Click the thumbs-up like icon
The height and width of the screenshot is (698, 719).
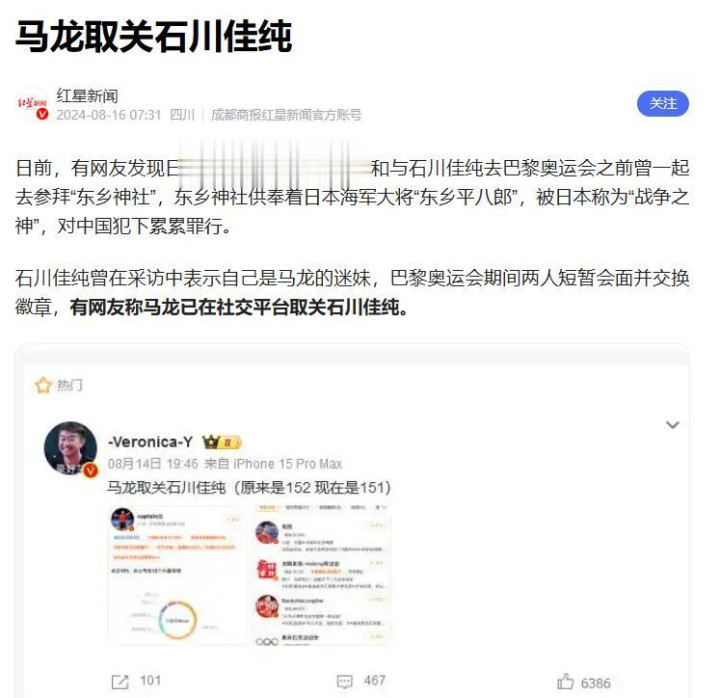click(x=565, y=681)
